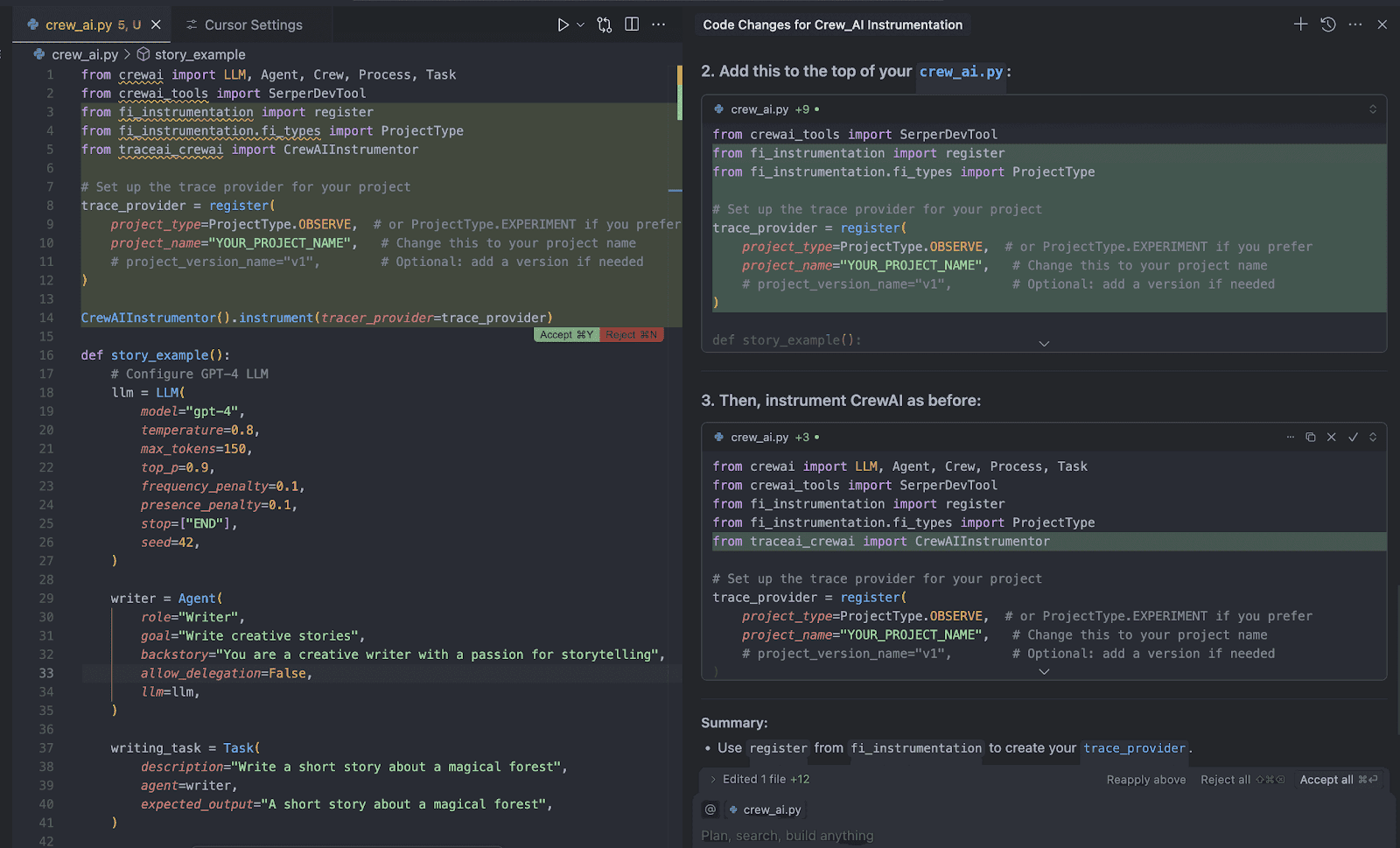The image size is (1400, 848).
Task: Split the editor with the split-view icon
Action: (x=632, y=25)
